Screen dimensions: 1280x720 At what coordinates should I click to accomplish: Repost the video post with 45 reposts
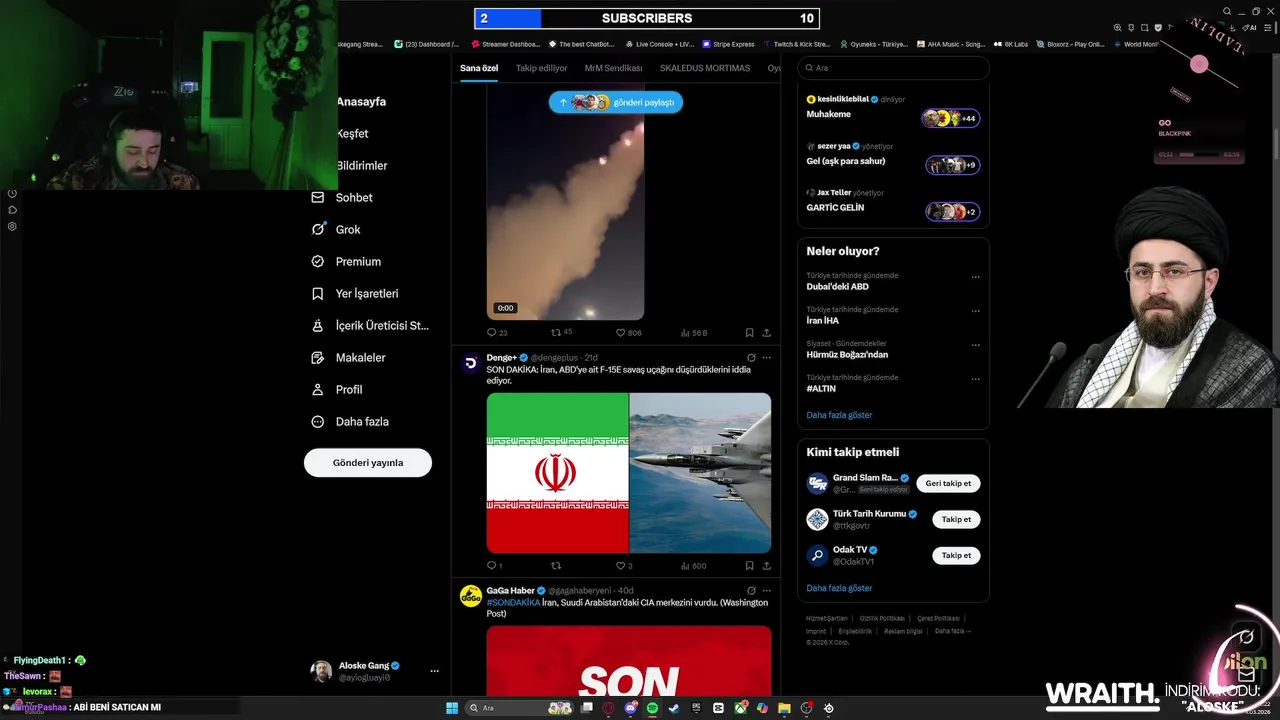tap(562, 333)
